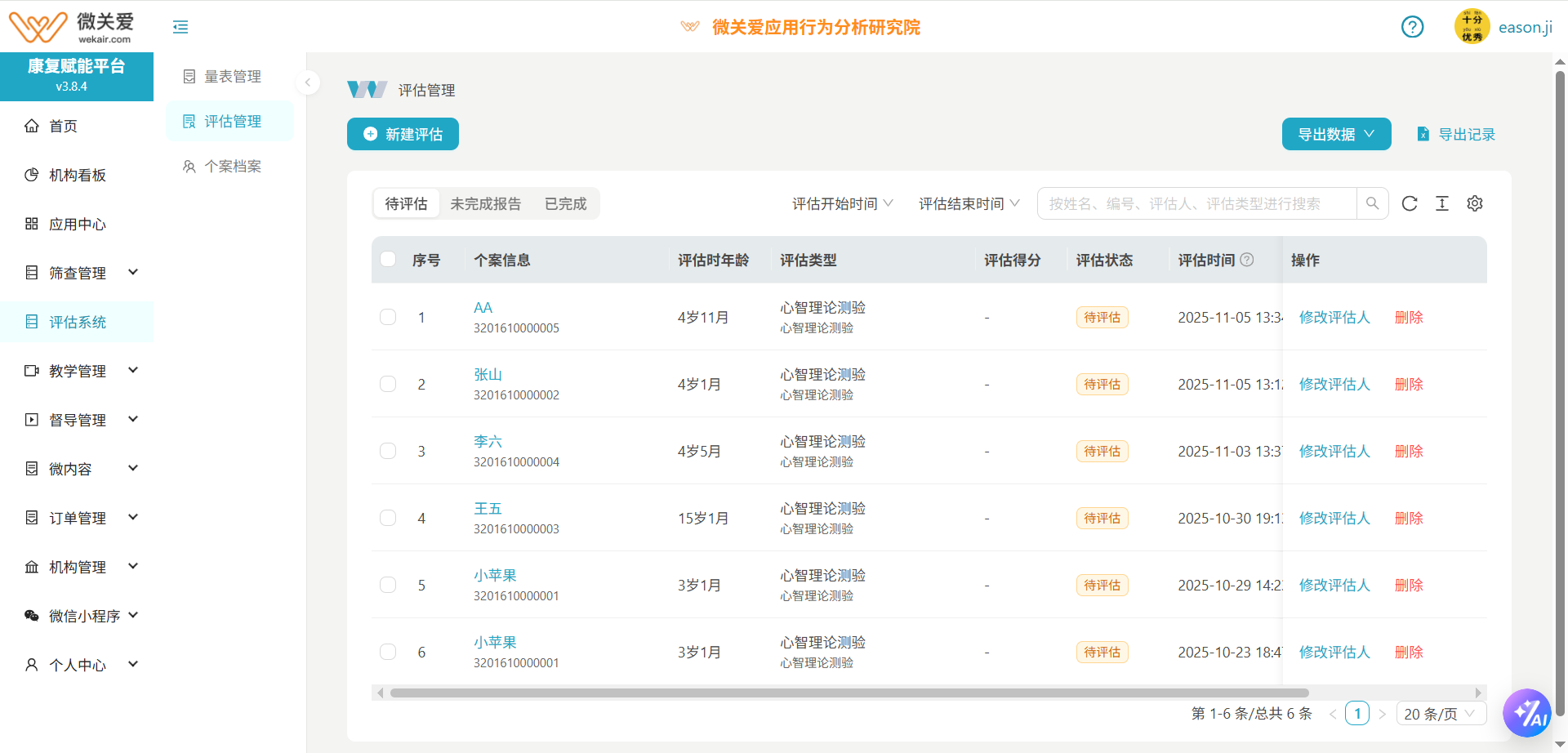Click the search magnifier icon

coord(1372,203)
